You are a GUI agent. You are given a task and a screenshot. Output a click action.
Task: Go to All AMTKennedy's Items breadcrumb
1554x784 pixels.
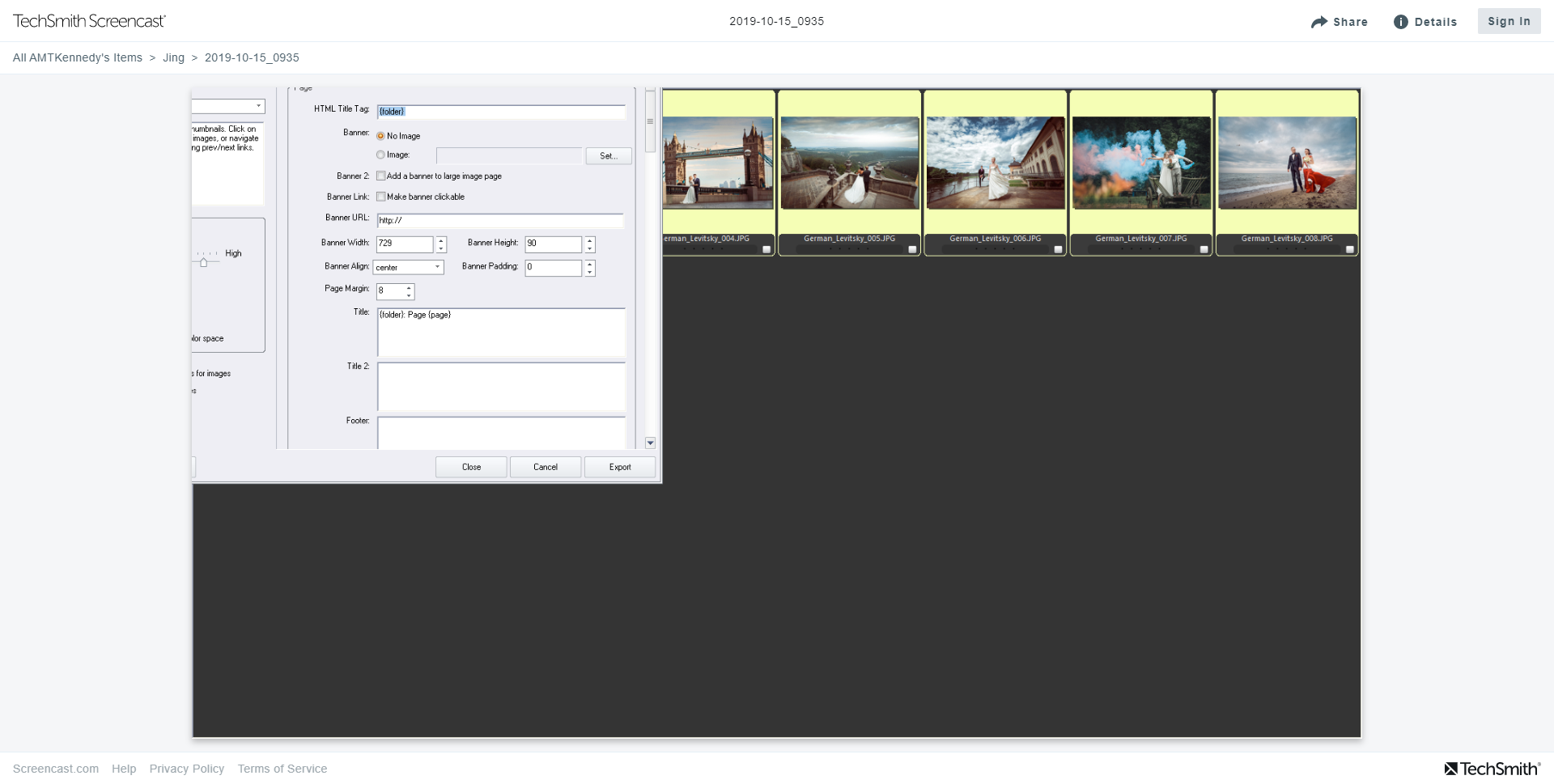(78, 57)
